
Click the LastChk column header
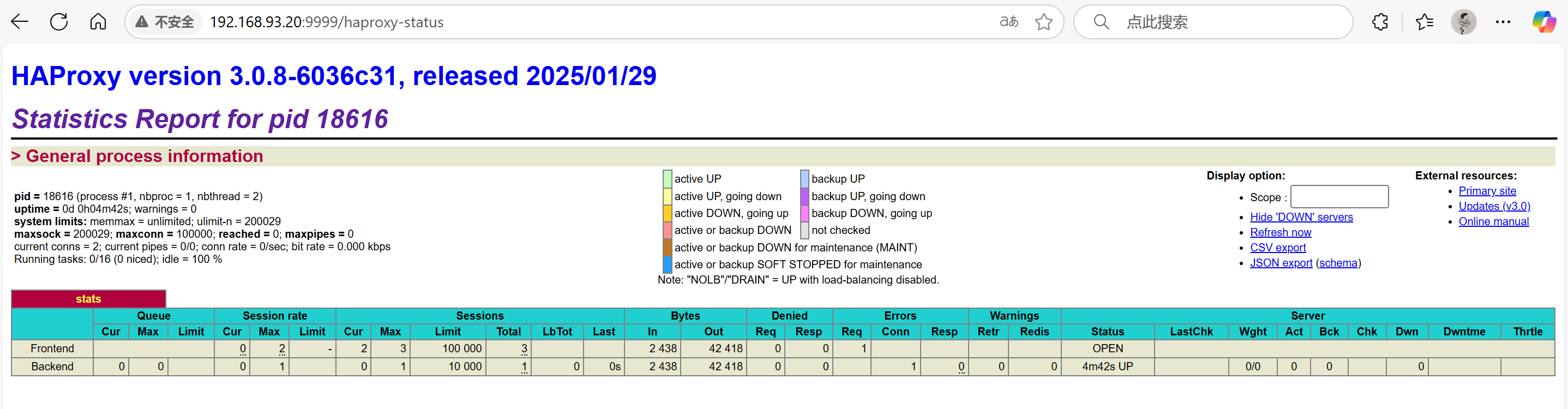point(1191,332)
